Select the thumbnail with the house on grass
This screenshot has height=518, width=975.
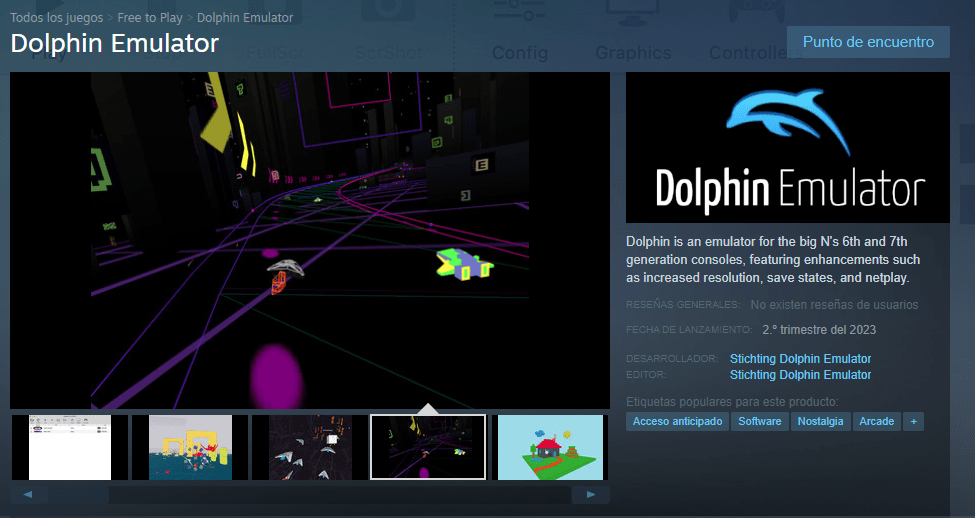[x=551, y=447]
